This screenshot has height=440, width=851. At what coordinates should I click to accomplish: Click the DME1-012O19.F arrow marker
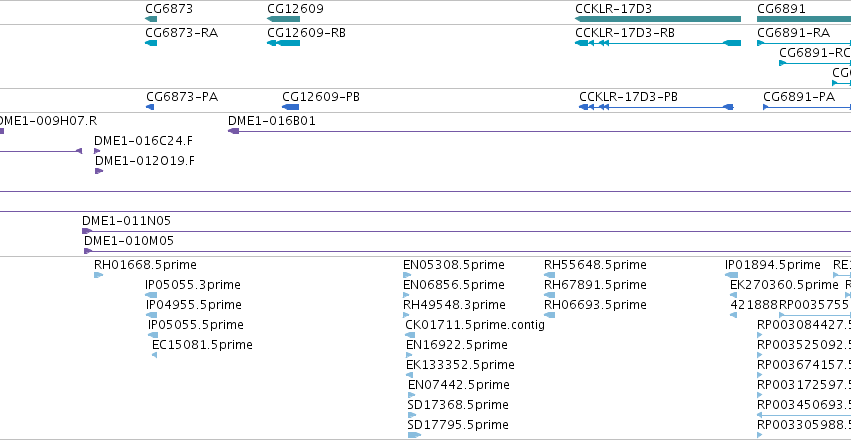point(99,171)
